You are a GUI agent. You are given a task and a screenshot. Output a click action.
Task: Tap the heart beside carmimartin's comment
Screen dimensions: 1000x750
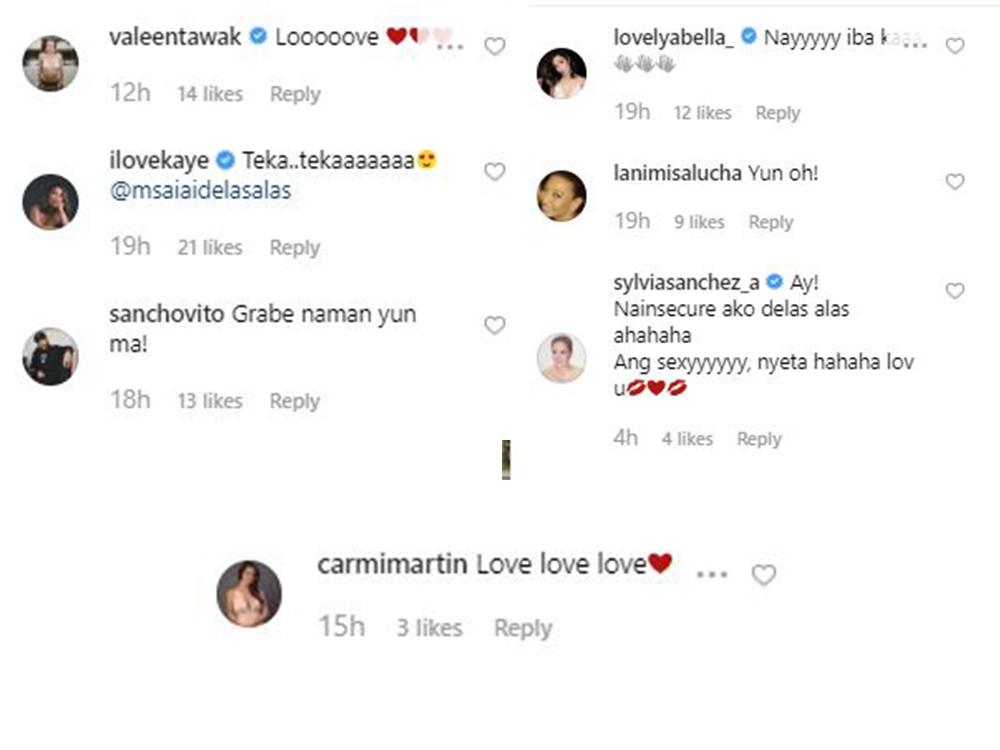coord(764,575)
